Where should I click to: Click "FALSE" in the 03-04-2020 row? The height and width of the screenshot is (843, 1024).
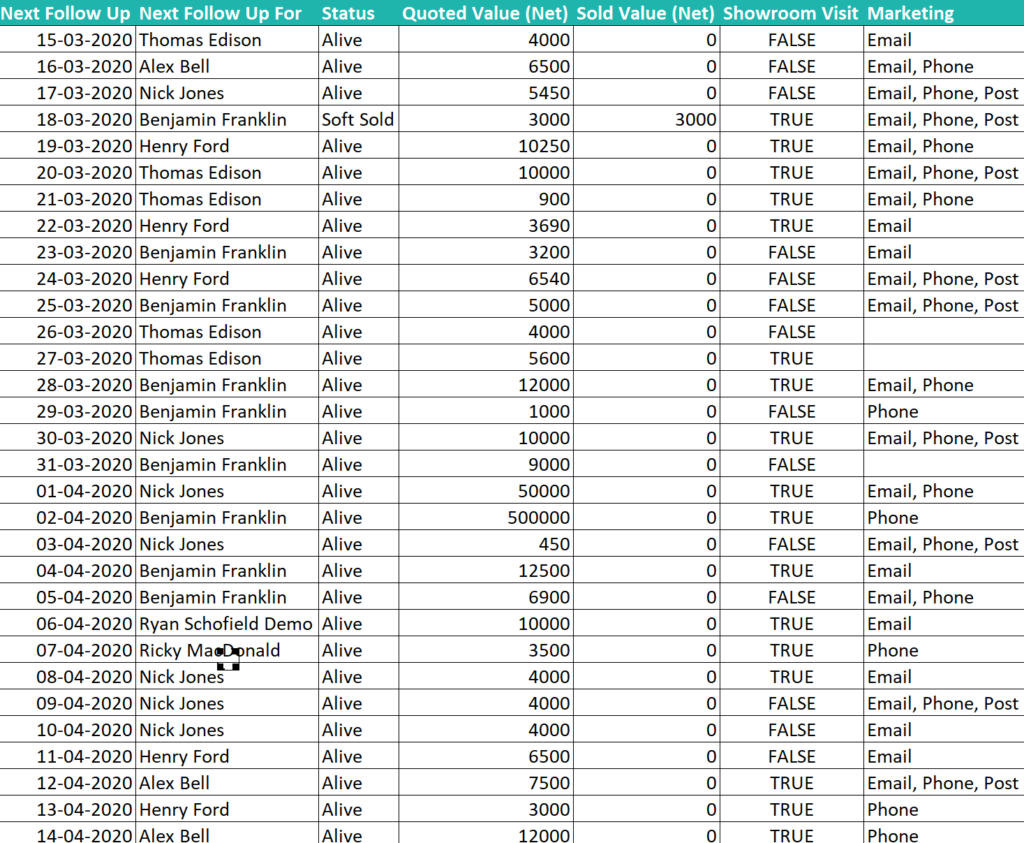pos(792,544)
